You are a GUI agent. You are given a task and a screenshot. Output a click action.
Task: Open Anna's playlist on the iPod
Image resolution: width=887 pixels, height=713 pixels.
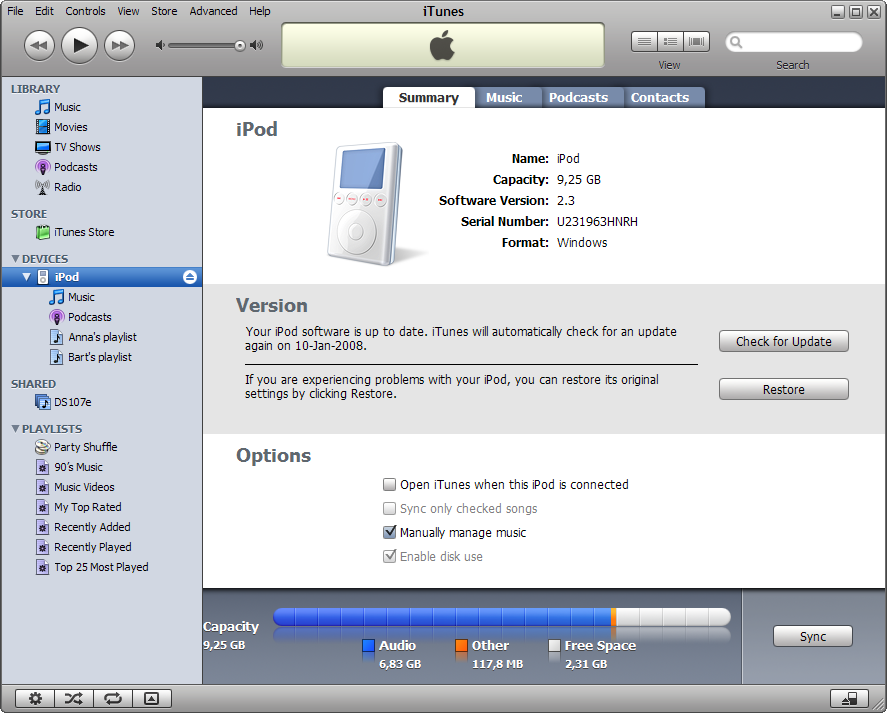102,337
